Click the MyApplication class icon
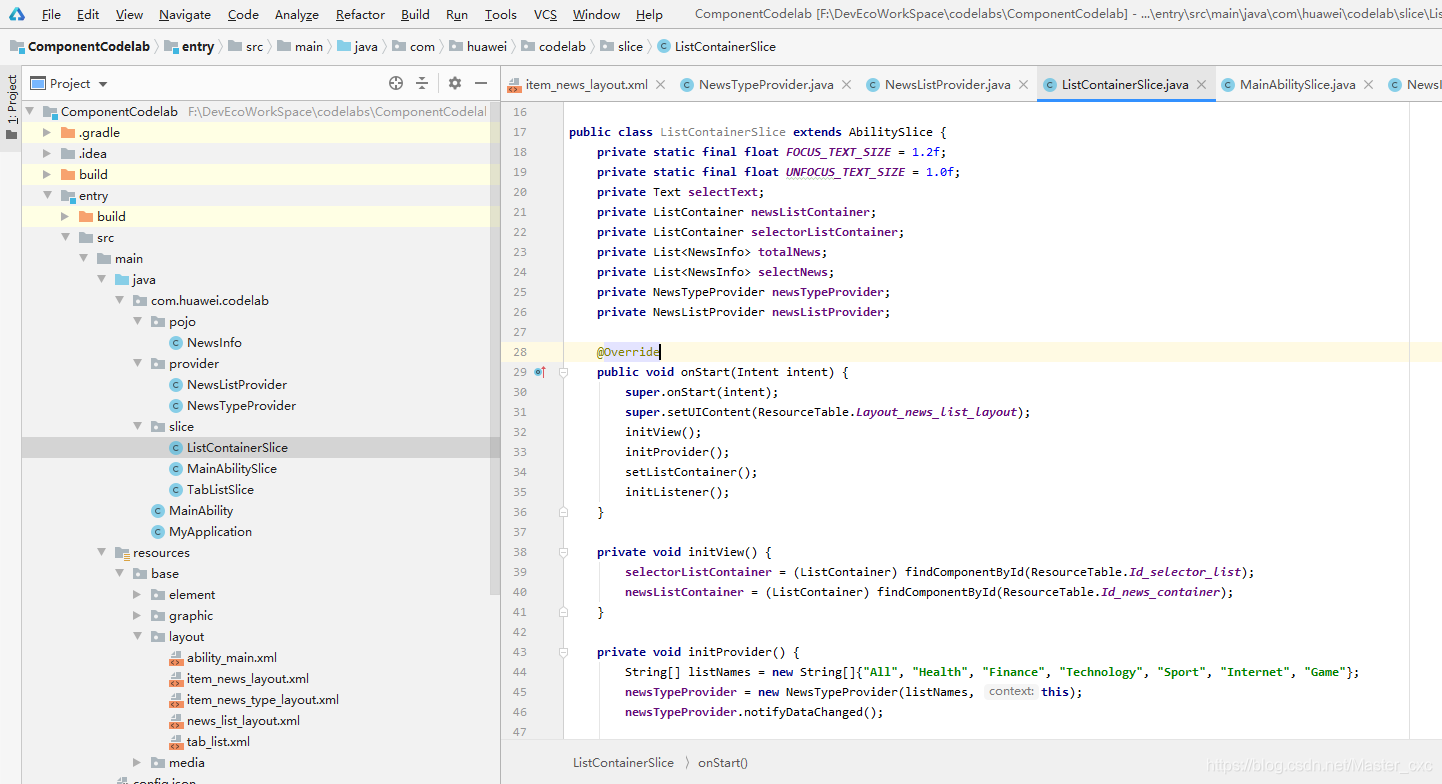The height and width of the screenshot is (784, 1442). tap(158, 532)
